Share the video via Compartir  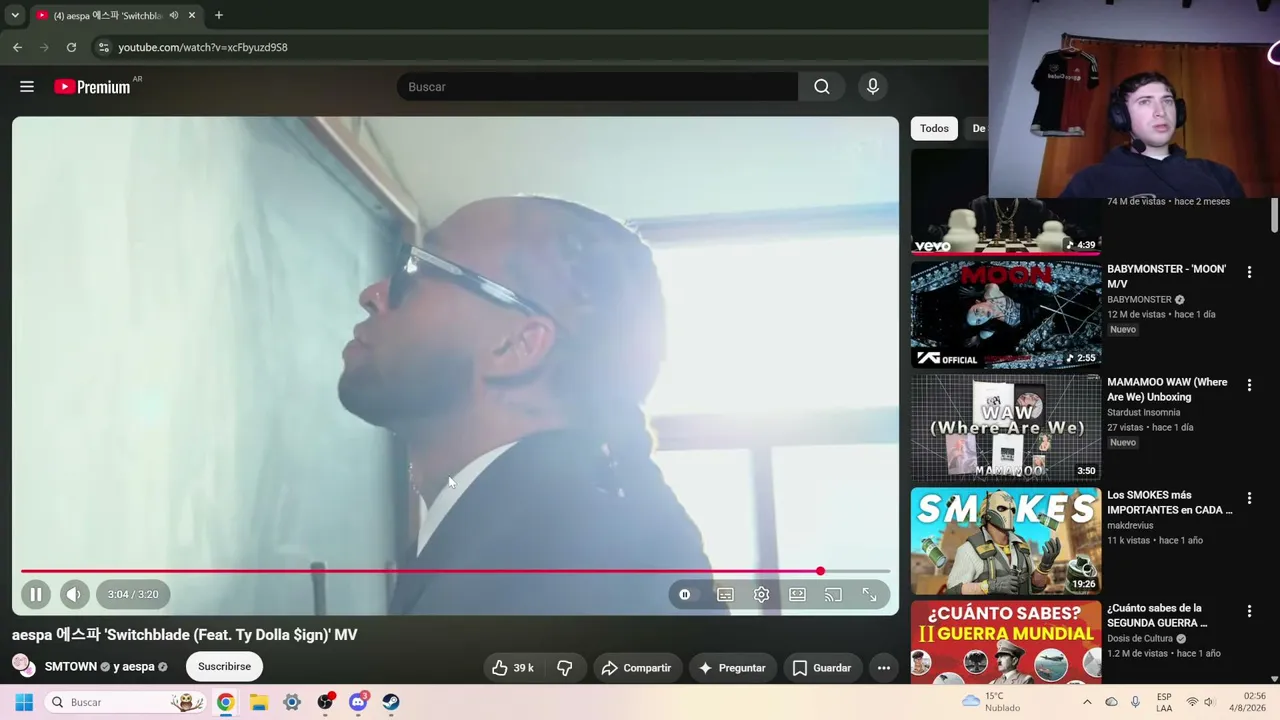(x=638, y=668)
